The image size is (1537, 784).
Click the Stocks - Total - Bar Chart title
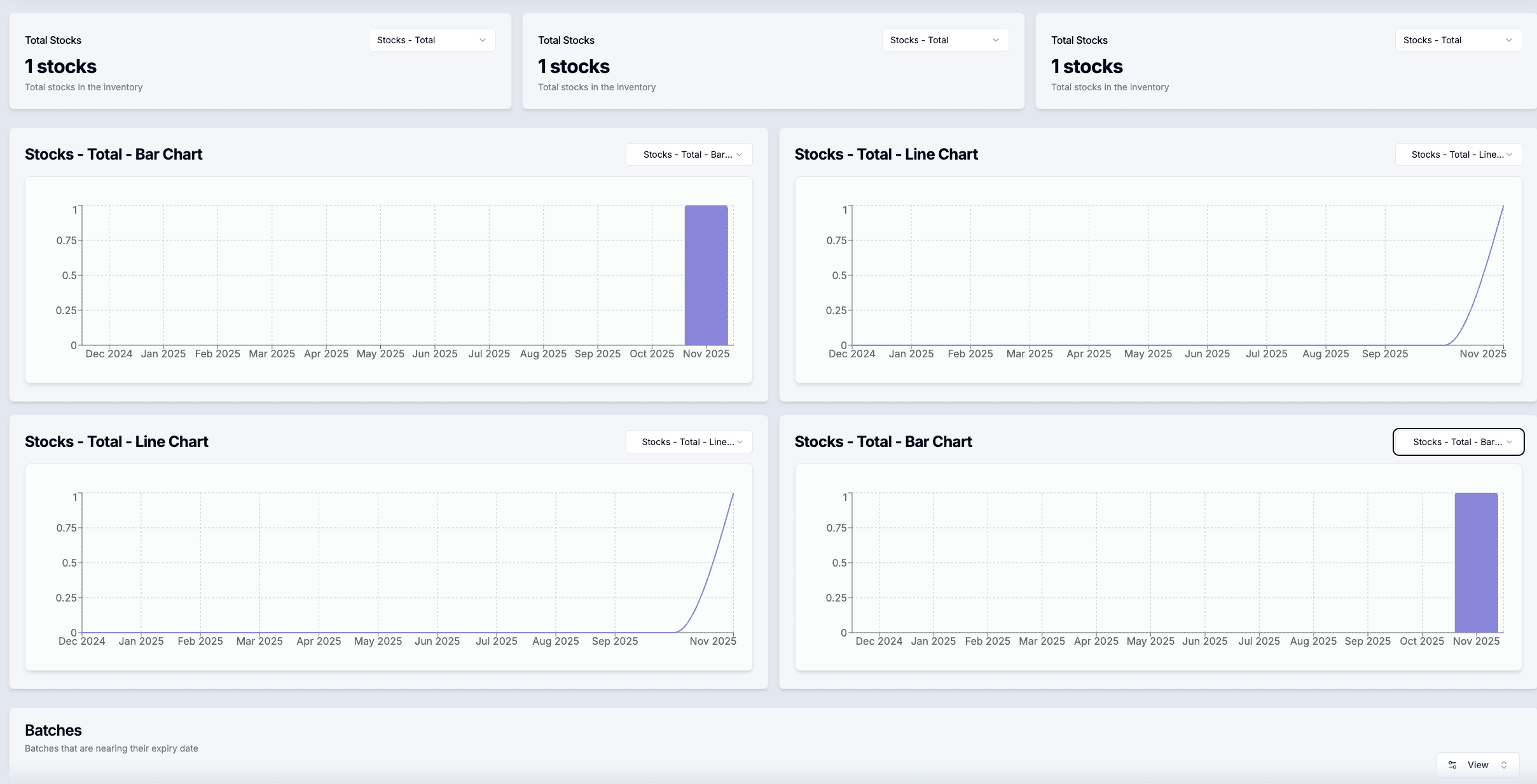114,154
